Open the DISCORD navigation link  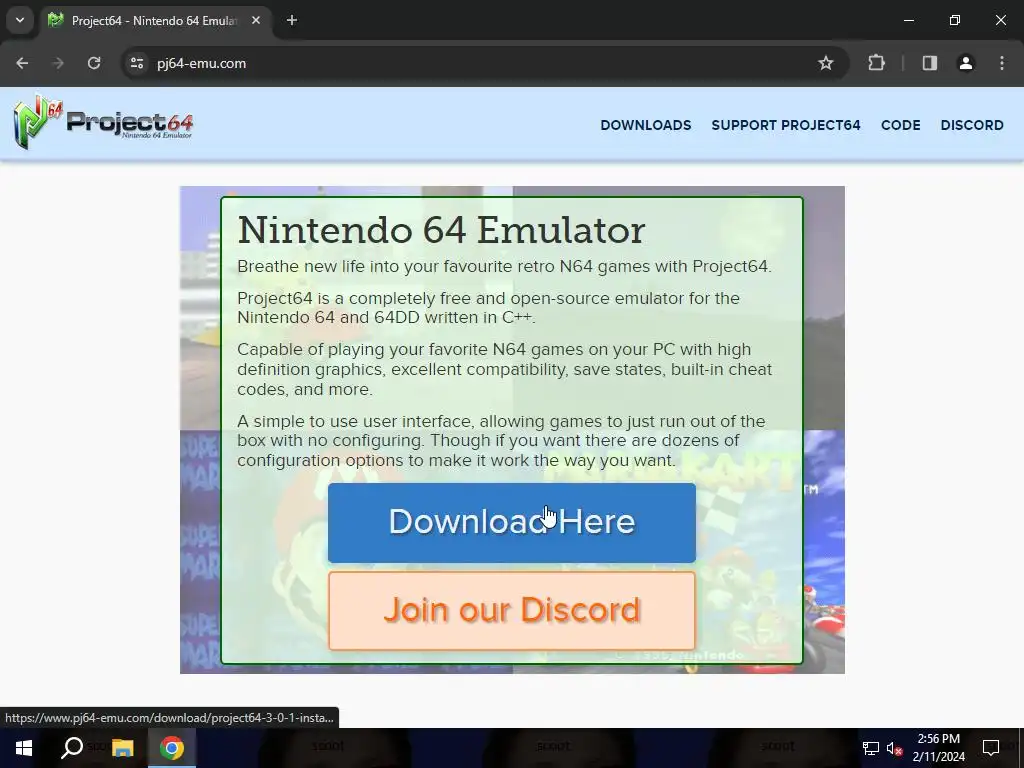[972, 125]
